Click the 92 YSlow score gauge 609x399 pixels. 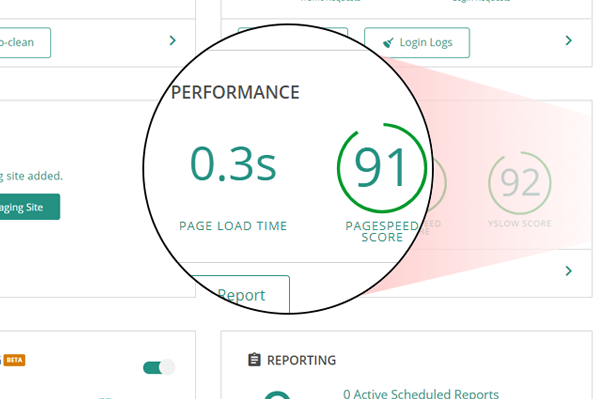(x=520, y=183)
